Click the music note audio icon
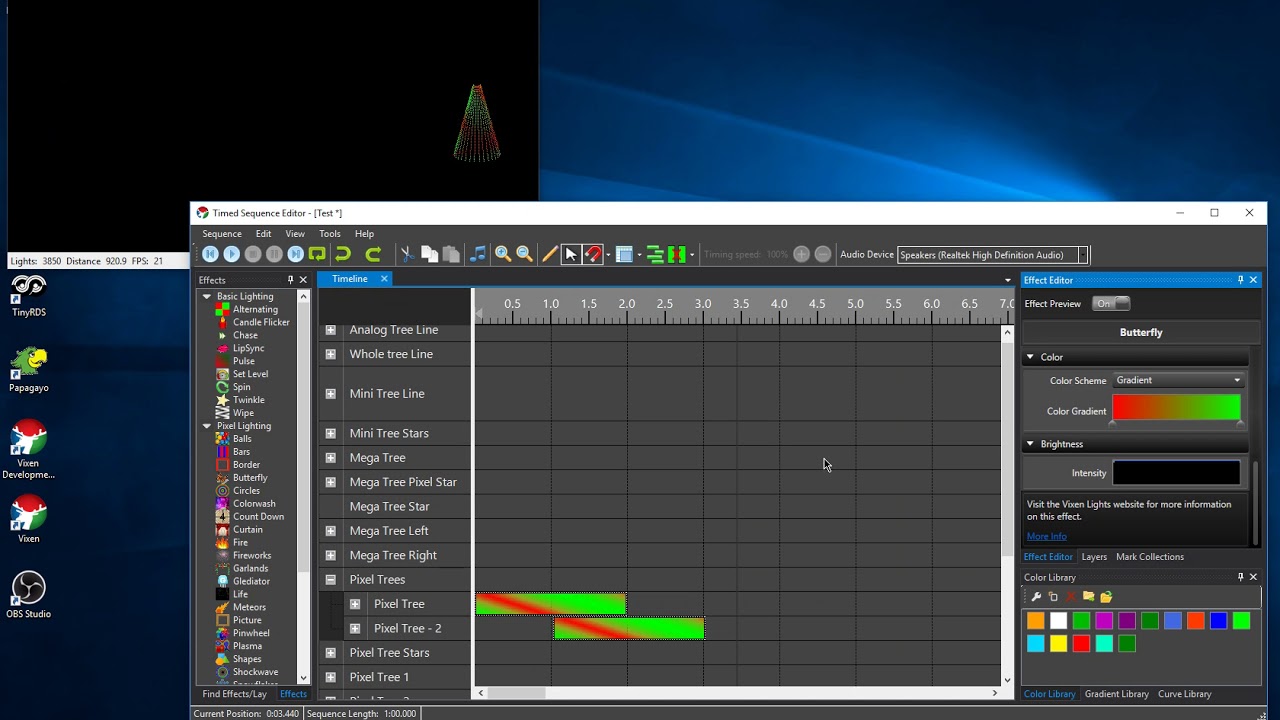 point(478,254)
